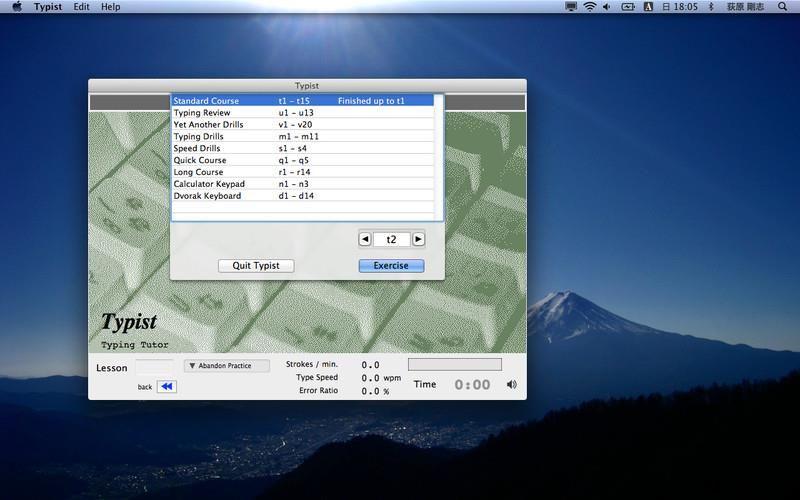The height and width of the screenshot is (500, 800).
Task: Click the t2 lesson number field
Action: 391,239
